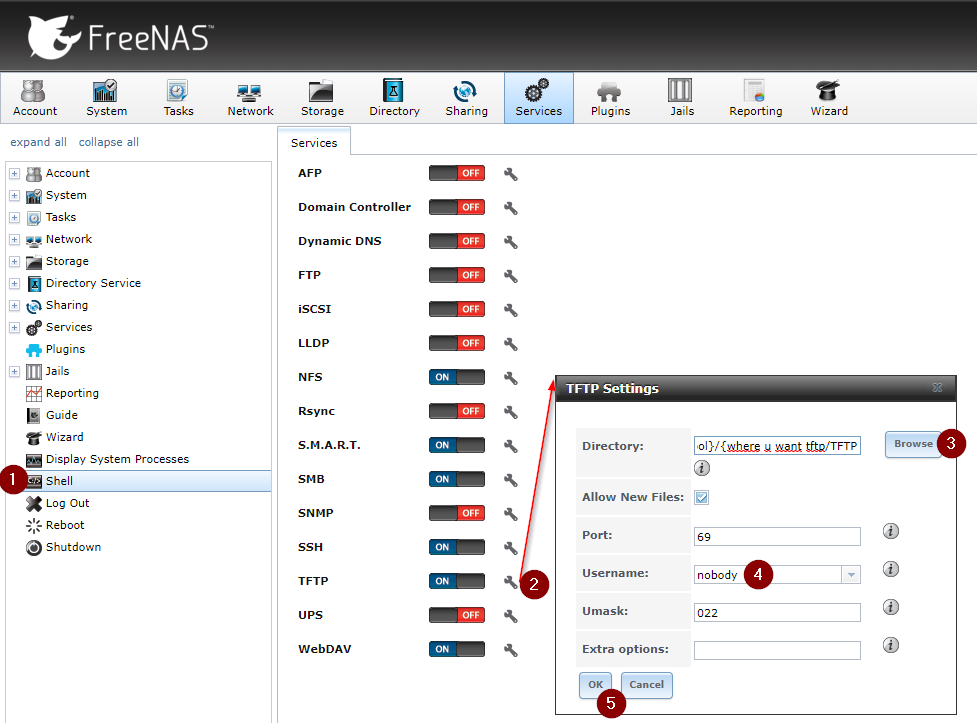This screenshot has width=977, height=723.
Task: Open NFS settings wrench icon
Action: click(x=511, y=378)
